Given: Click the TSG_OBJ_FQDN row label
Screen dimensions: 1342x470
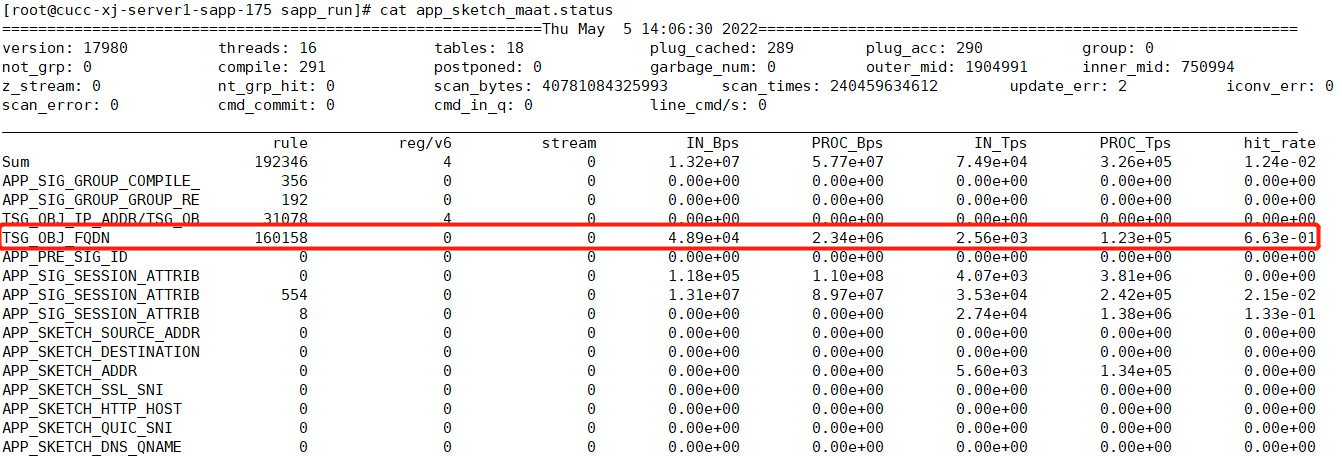Looking at the screenshot, I should [55, 238].
